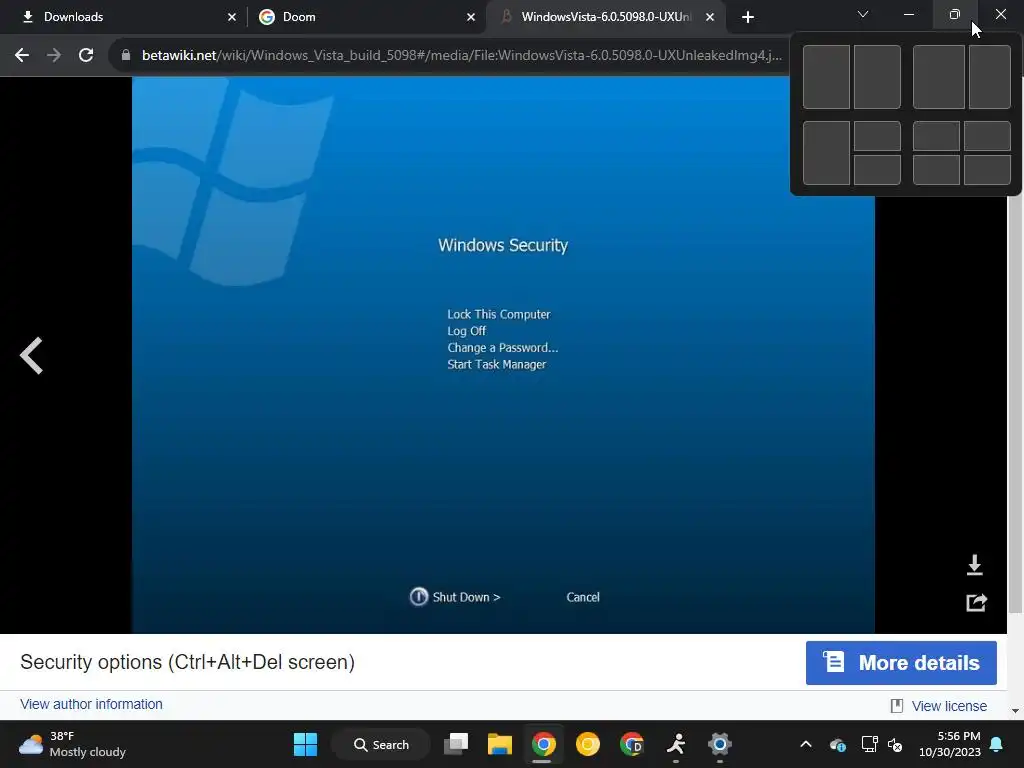1024x768 pixels.
Task: Click the muted volume tray icon
Action: (x=895, y=744)
